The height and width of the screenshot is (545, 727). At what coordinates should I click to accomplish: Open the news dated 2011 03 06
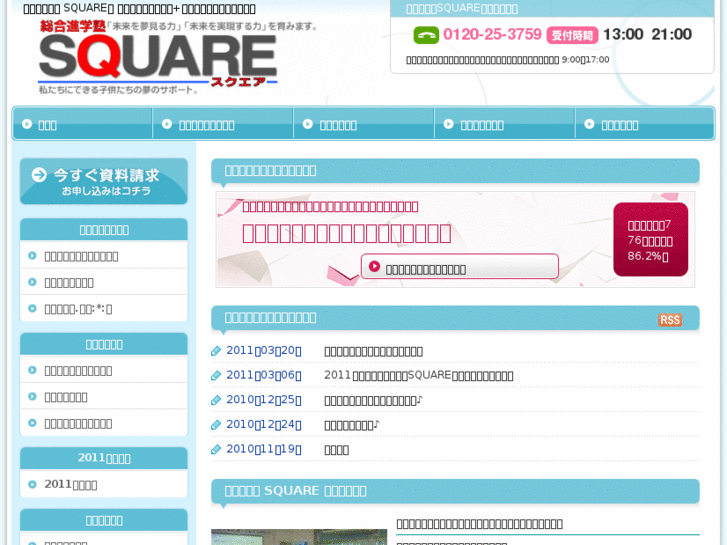pyautogui.click(x=418, y=375)
